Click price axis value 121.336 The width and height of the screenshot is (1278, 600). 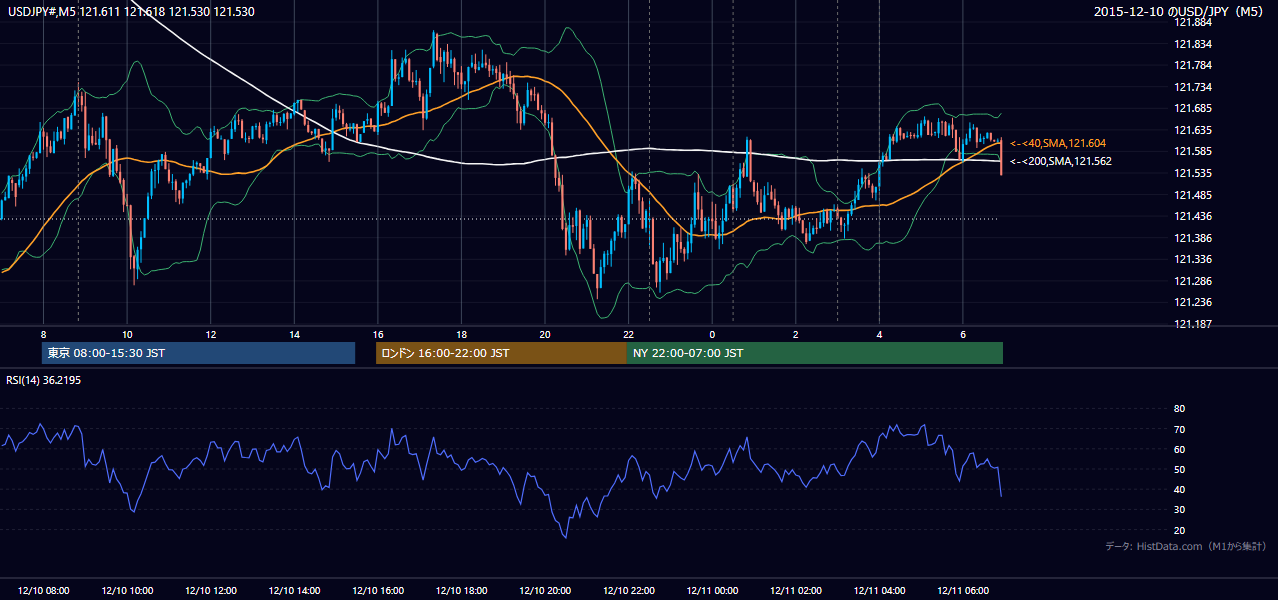coord(1194,259)
